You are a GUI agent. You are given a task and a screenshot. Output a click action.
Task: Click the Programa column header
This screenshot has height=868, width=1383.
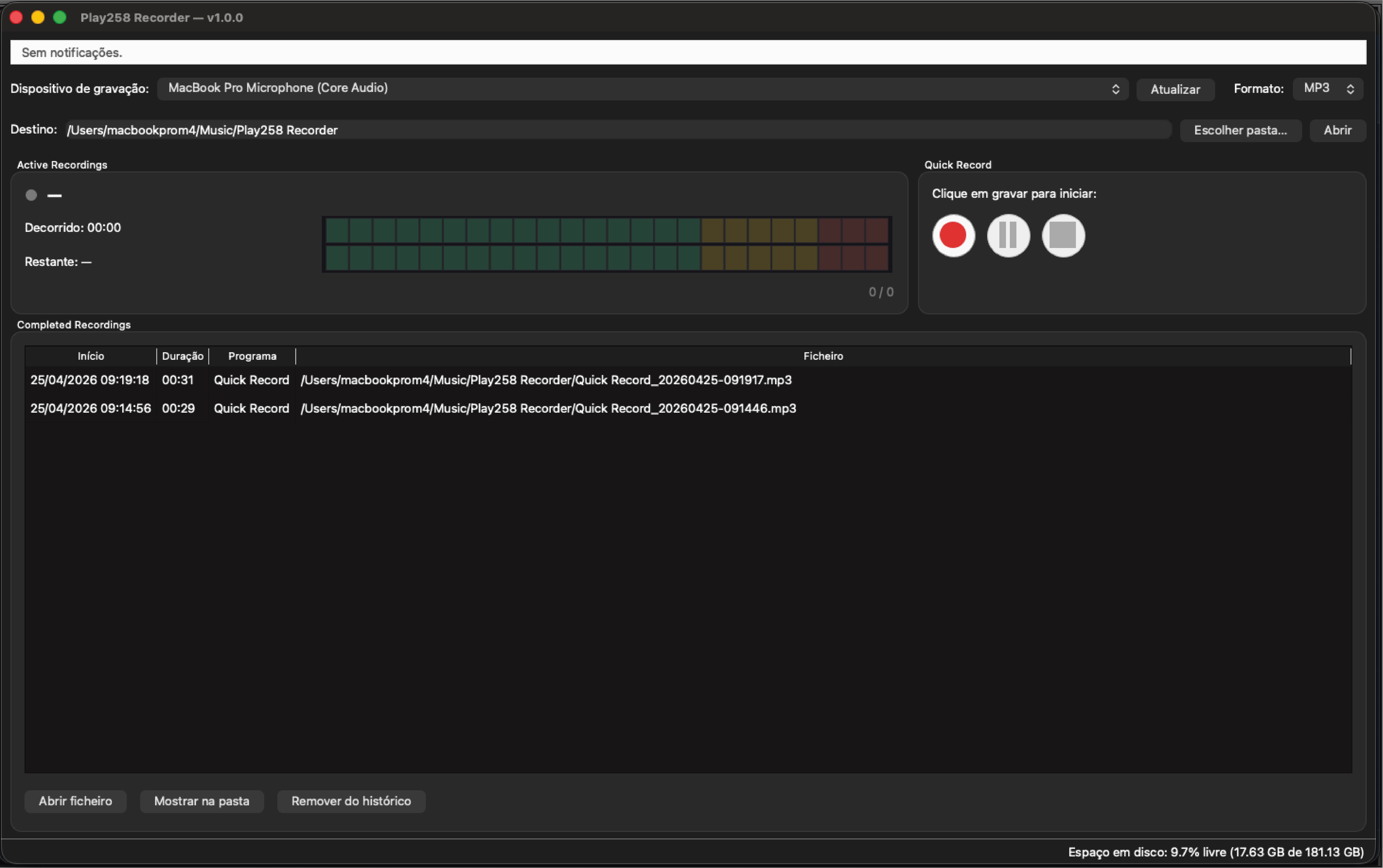[x=252, y=356]
